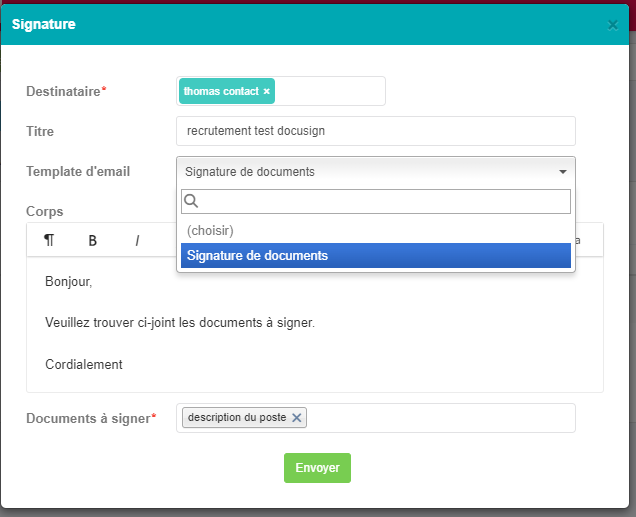Close the Signature dialog
Image resolution: width=636 pixels, height=517 pixels.
click(612, 25)
